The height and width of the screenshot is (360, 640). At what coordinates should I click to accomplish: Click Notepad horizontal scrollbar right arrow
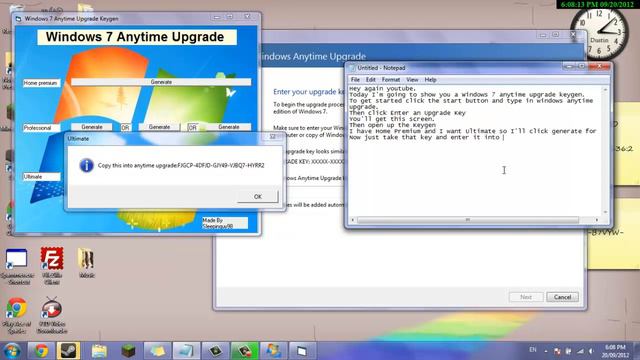597,220
